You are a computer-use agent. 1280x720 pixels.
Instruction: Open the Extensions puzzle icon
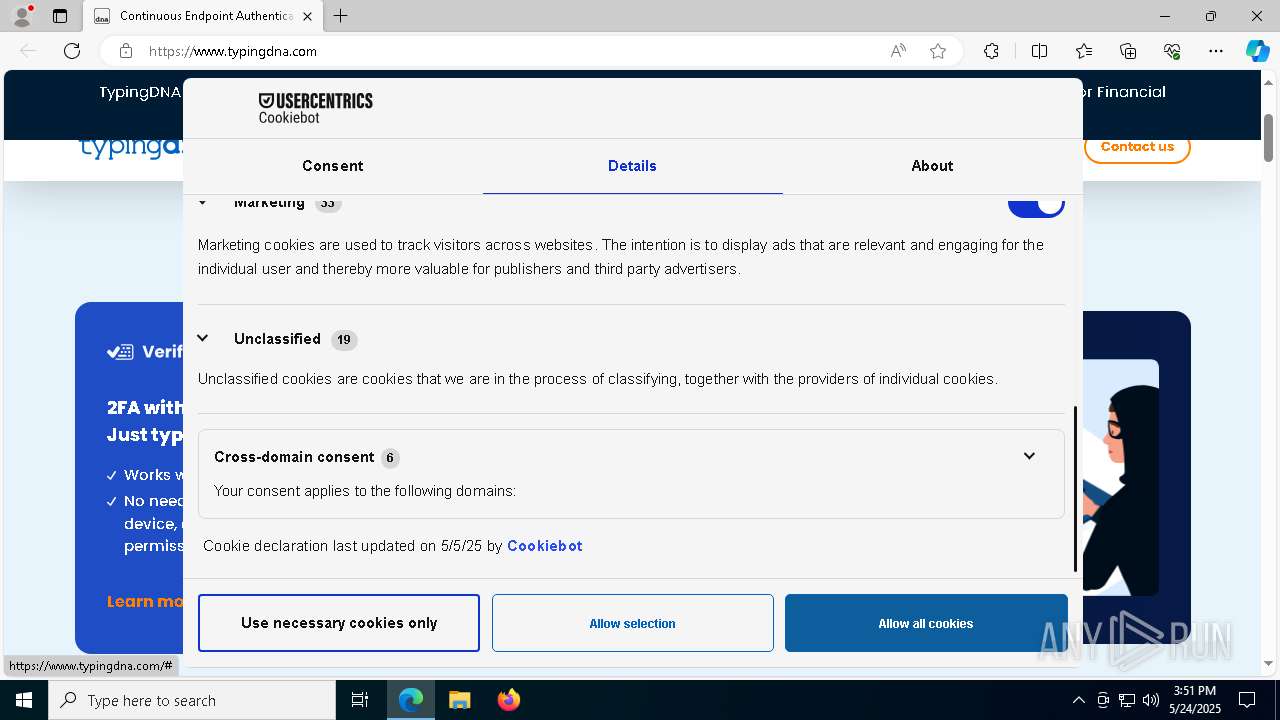point(991,51)
